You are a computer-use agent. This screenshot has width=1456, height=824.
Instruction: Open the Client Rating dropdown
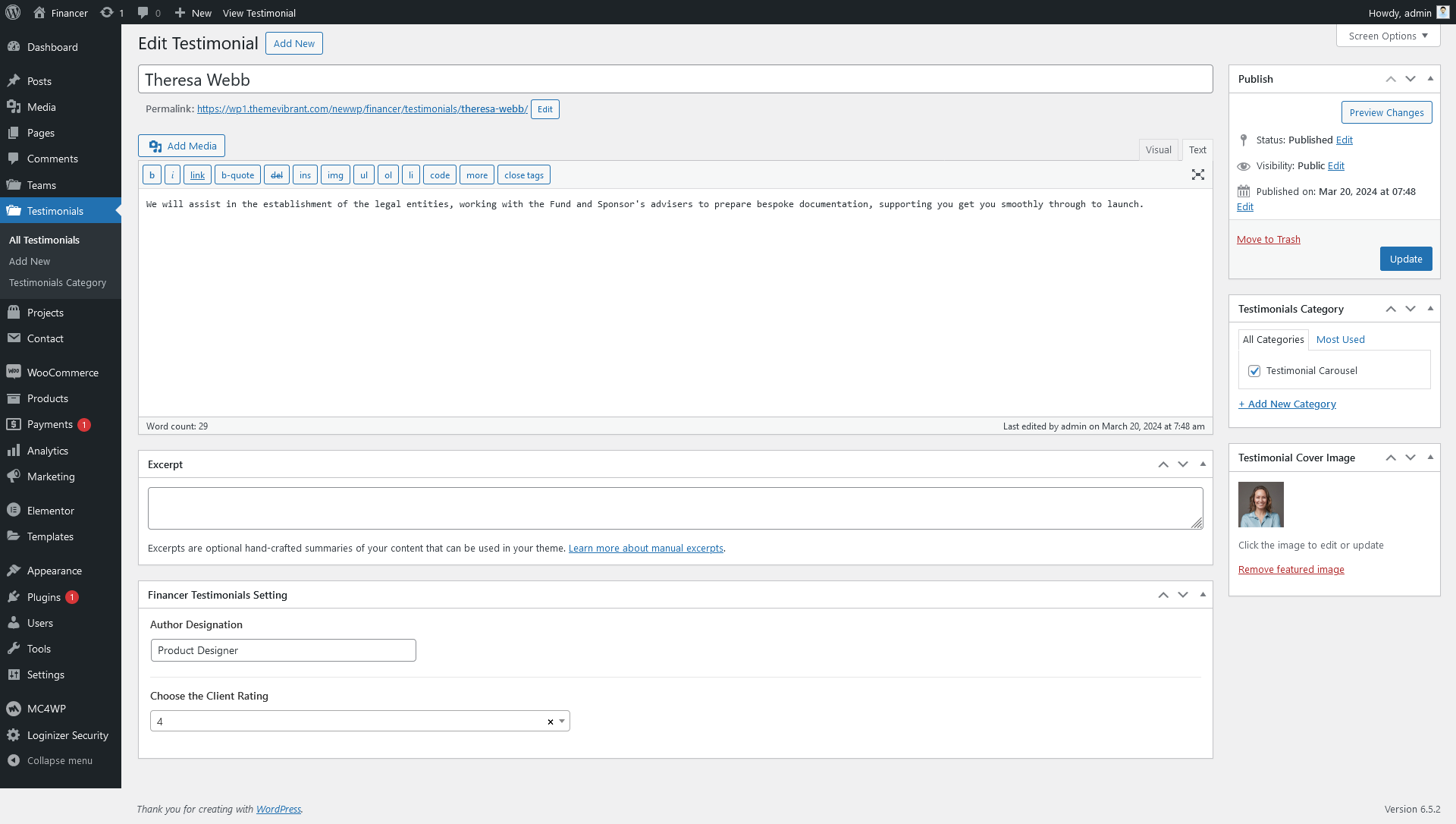[x=561, y=722]
